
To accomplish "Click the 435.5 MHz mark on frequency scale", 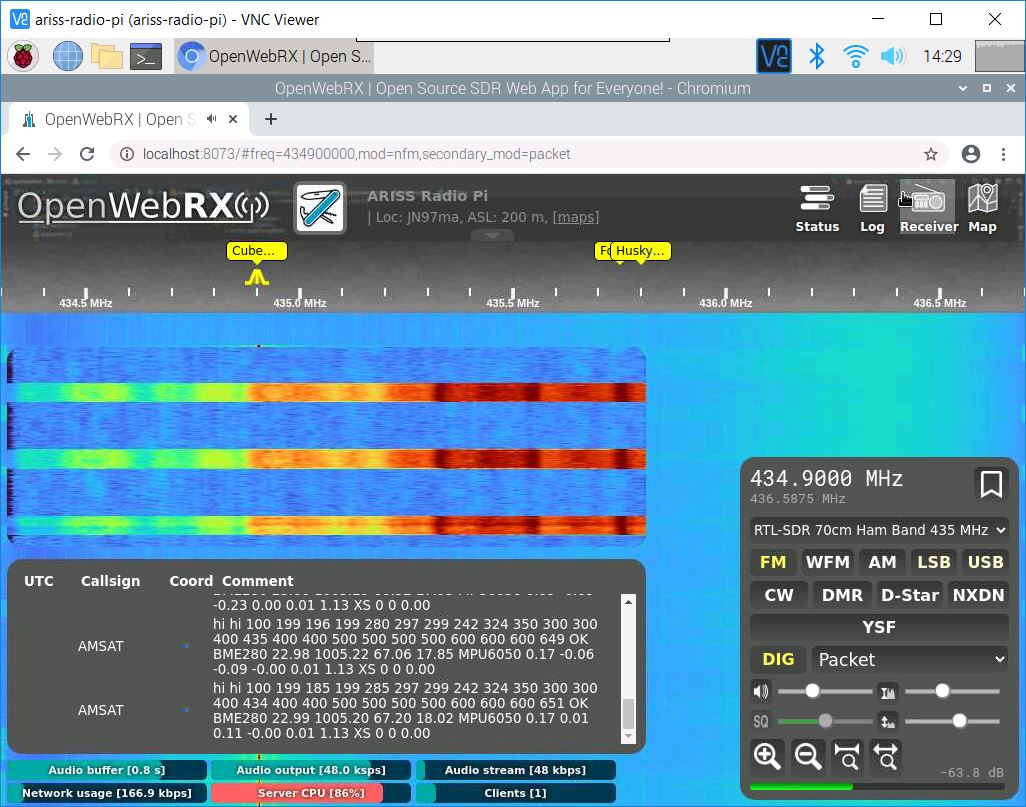I will (x=512, y=303).
